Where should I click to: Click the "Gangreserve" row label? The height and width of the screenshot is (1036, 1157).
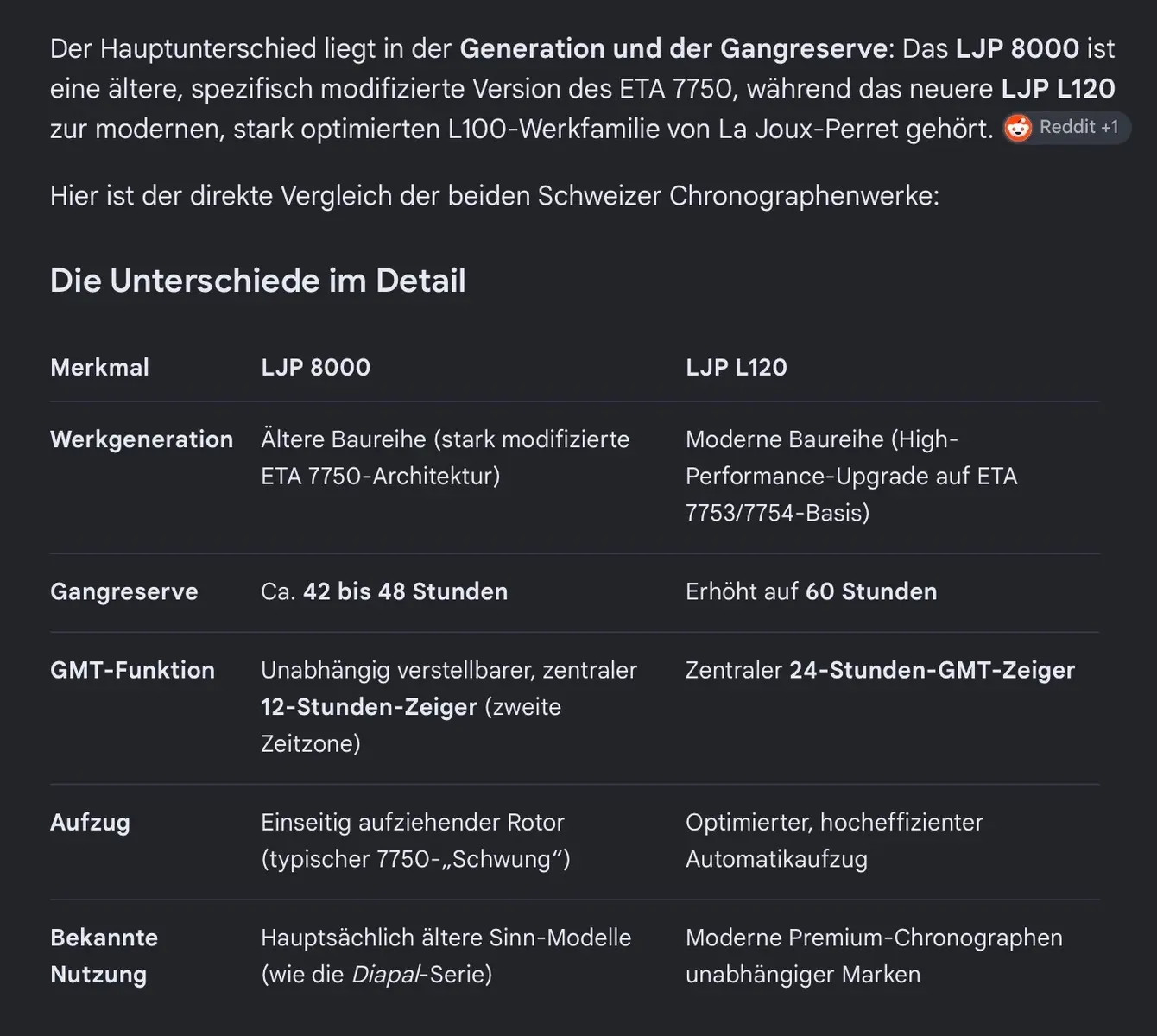(123, 591)
